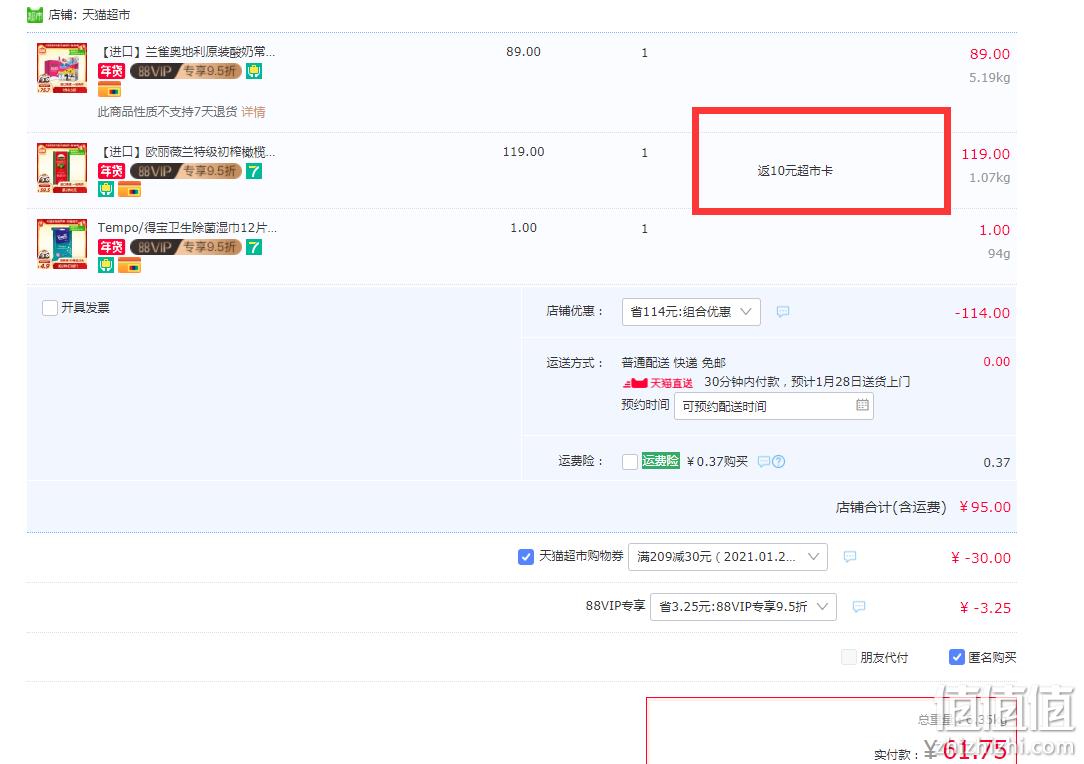The height and width of the screenshot is (764, 1084).
Task: Click the ¥ -30.00 coupon deduction amount
Action: click(981, 557)
